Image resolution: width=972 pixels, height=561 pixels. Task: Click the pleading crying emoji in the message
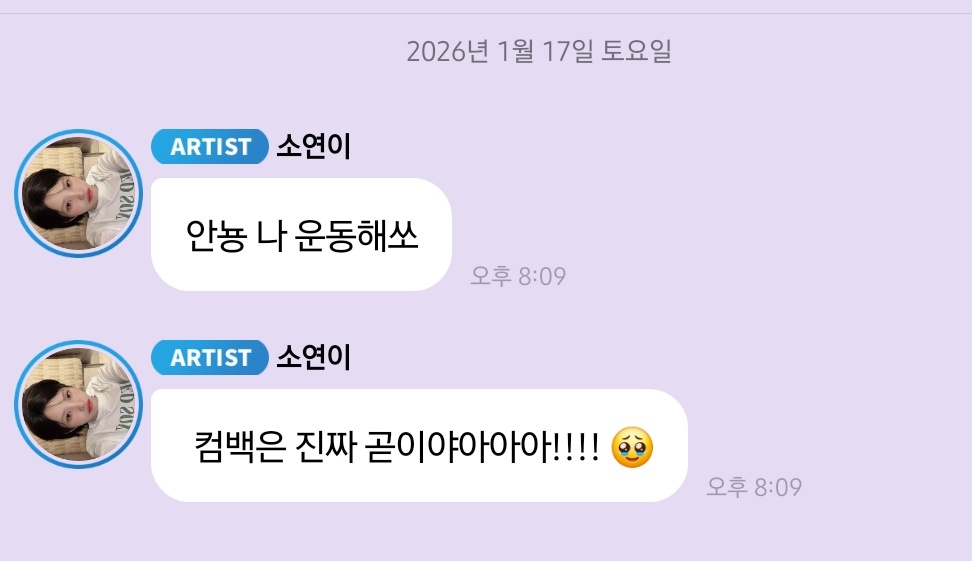[632, 447]
